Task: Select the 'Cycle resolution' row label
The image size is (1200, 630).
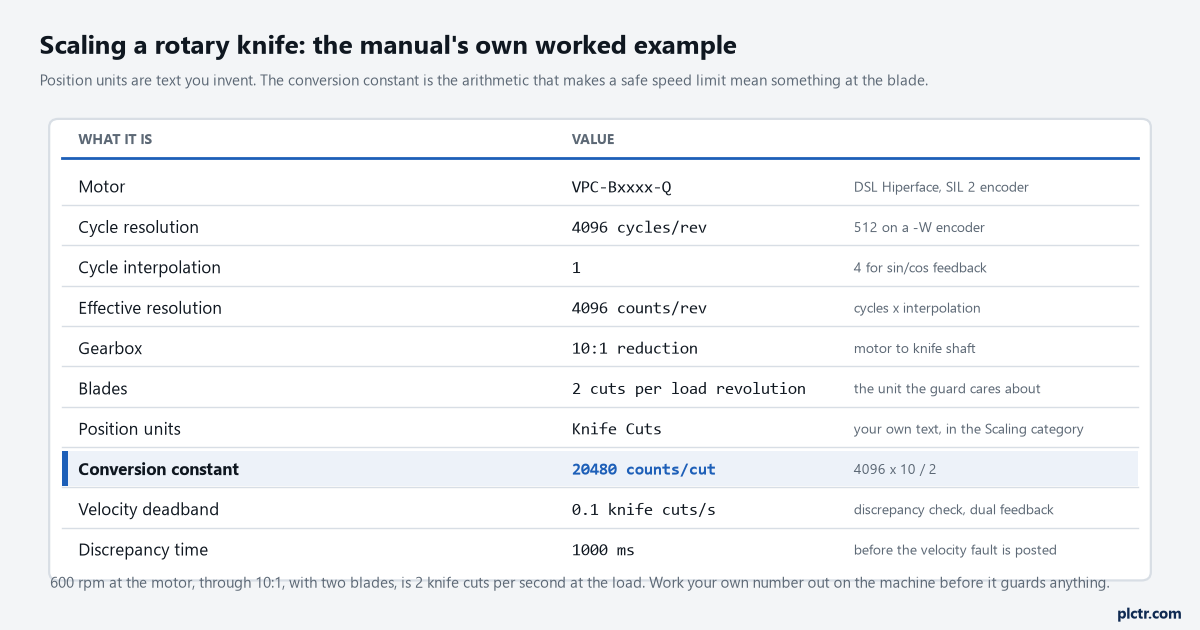Action: pyautogui.click(x=139, y=227)
